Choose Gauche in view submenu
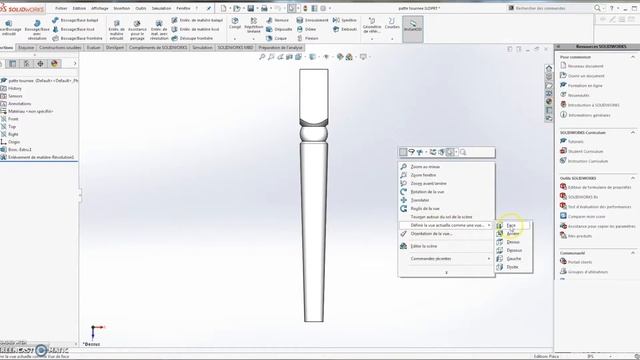The height and width of the screenshot is (360, 640). [x=513, y=259]
